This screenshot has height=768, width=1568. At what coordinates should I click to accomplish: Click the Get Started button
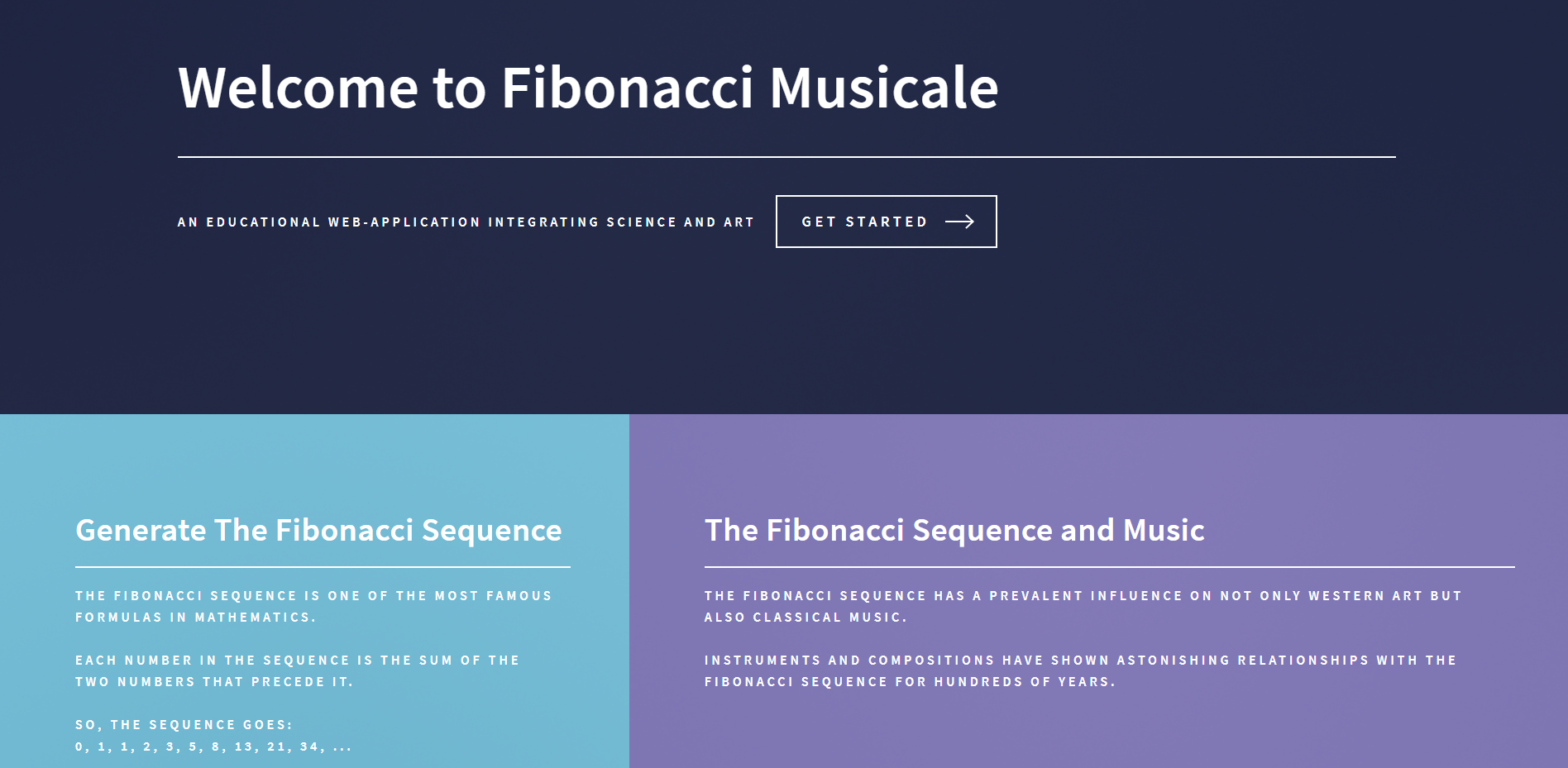click(x=885, y=222)
